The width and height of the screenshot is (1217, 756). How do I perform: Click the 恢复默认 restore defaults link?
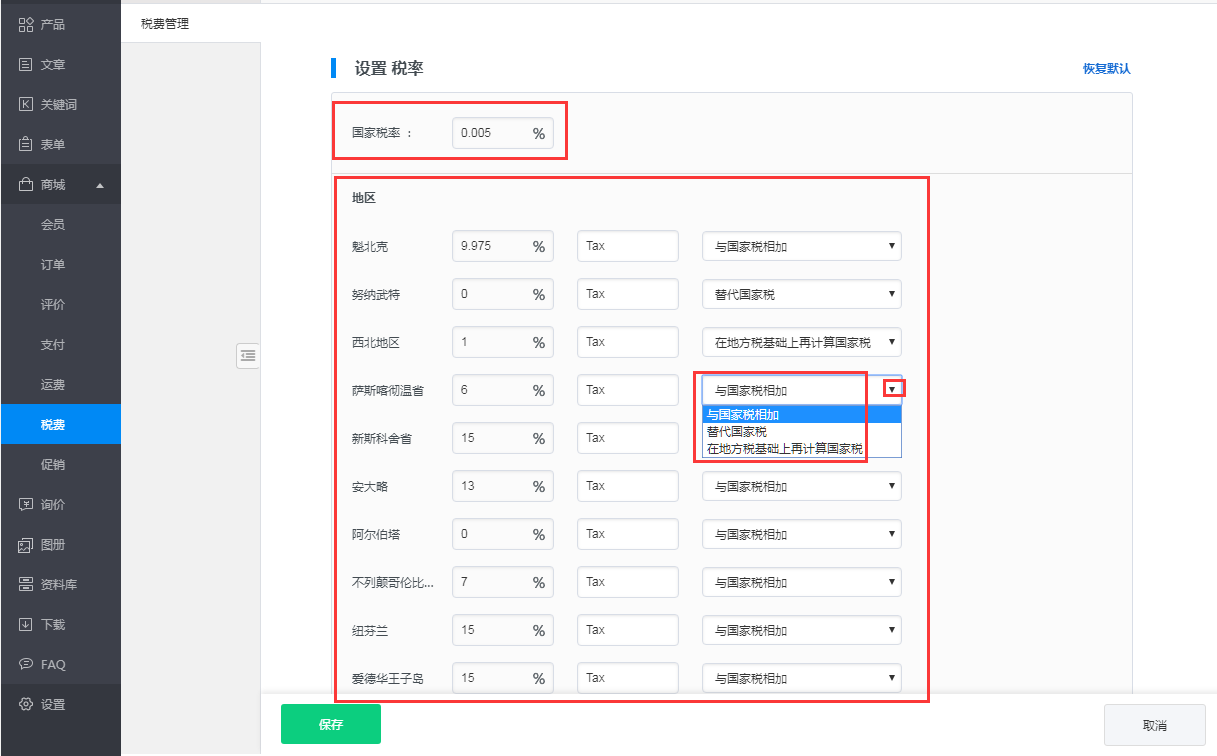click(x=1106, y=69)
